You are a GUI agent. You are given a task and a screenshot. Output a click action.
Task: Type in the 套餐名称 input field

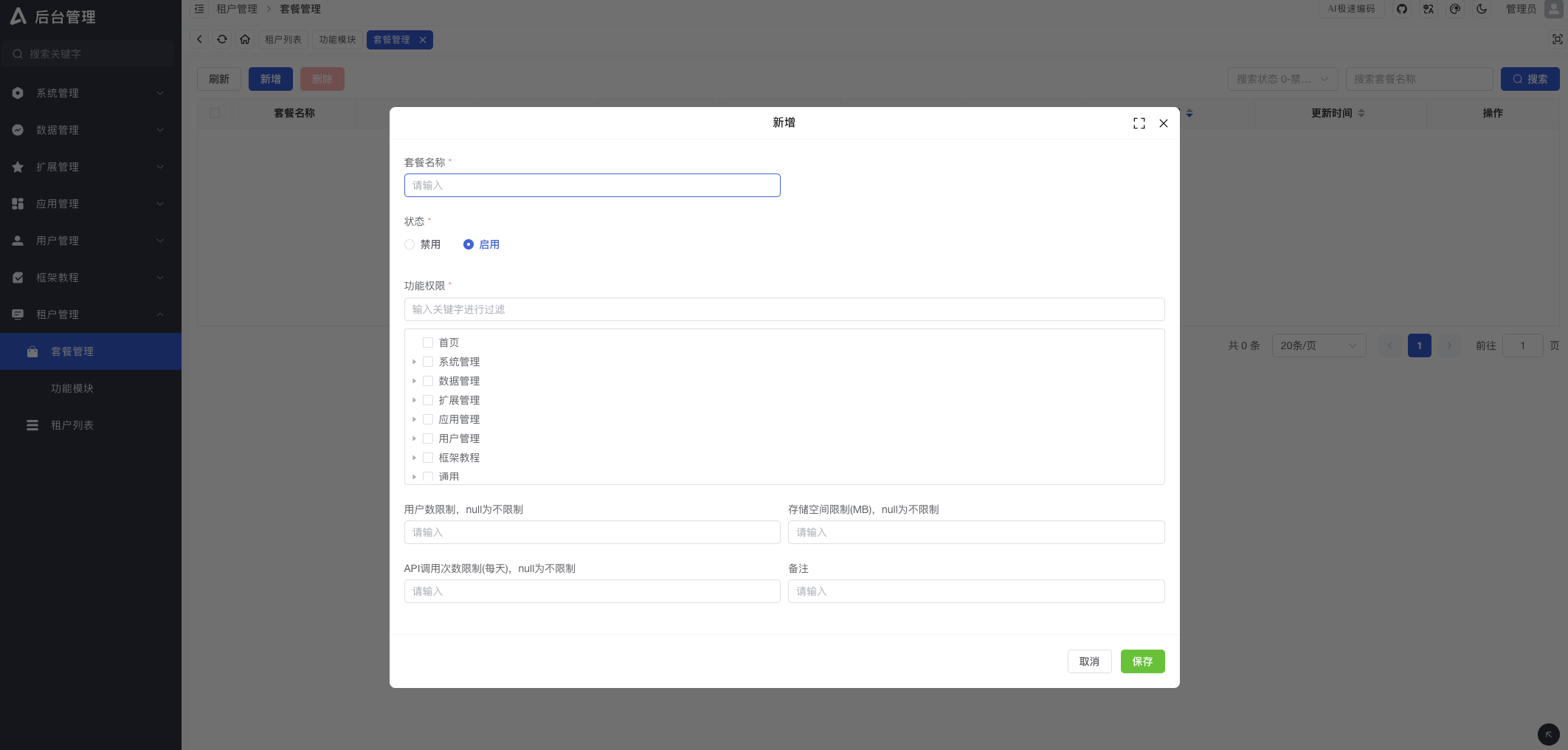(592, 185)
